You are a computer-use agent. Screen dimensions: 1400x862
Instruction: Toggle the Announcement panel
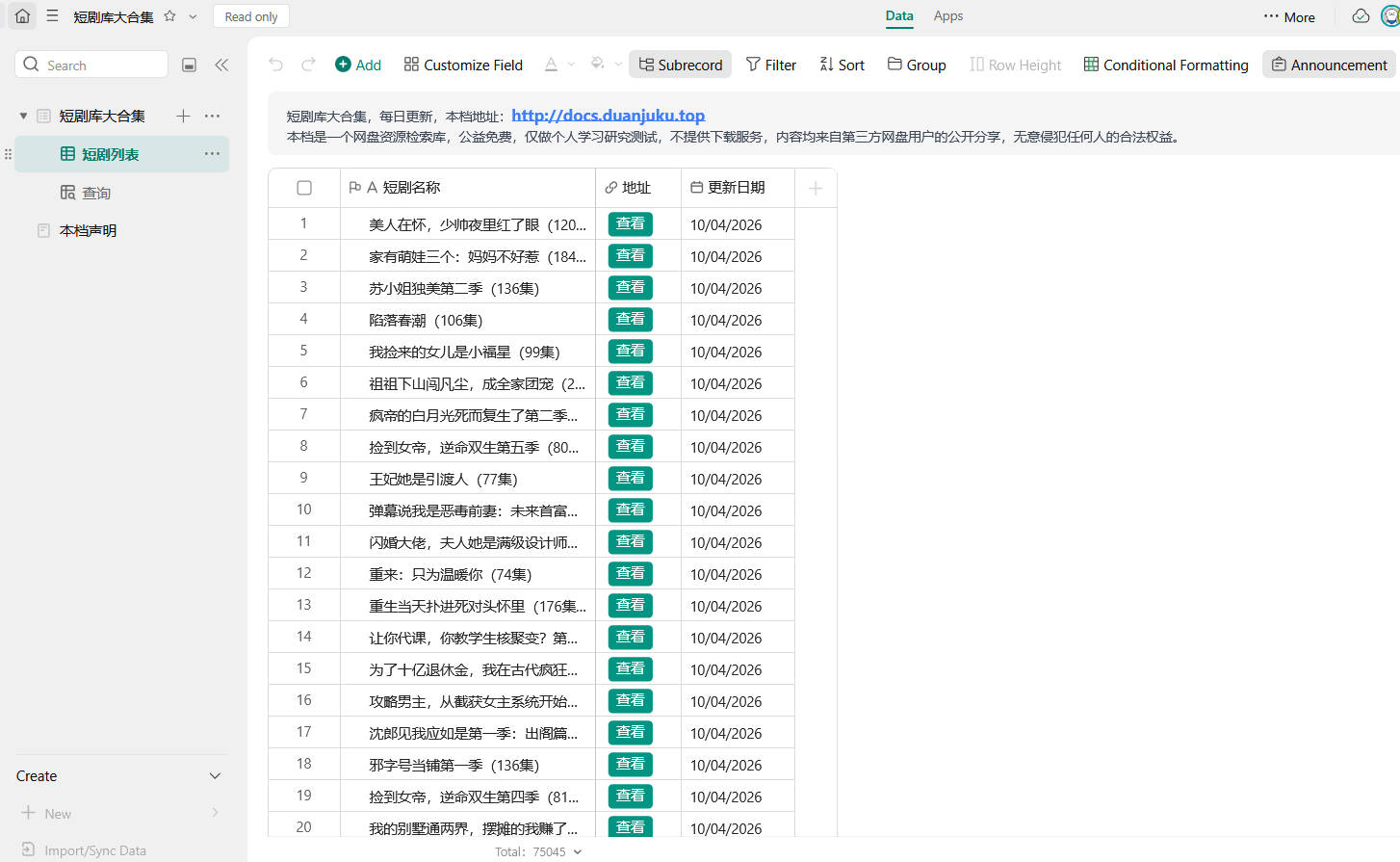[1330, 65]
